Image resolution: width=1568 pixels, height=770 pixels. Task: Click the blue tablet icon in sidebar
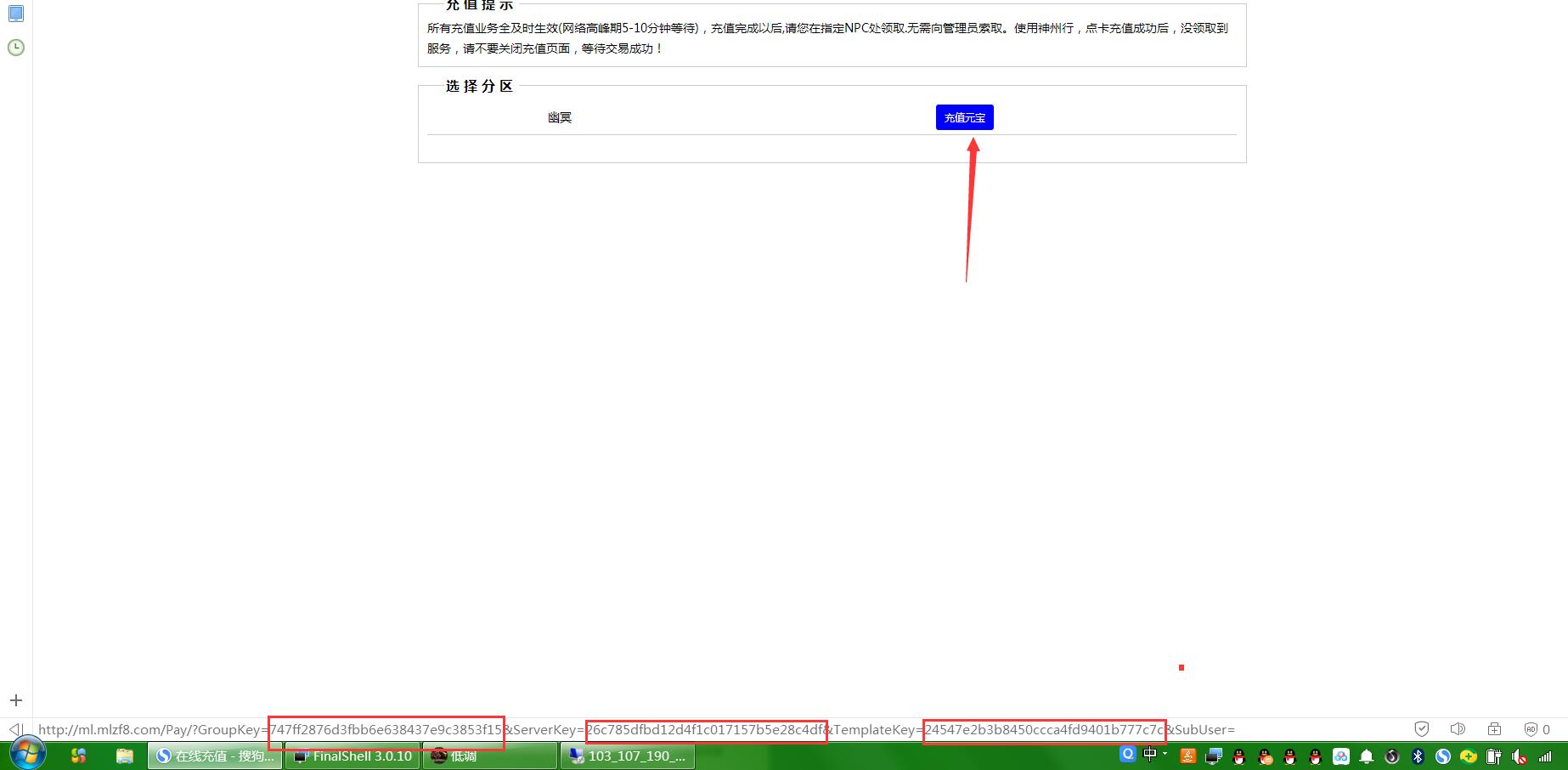15,14
